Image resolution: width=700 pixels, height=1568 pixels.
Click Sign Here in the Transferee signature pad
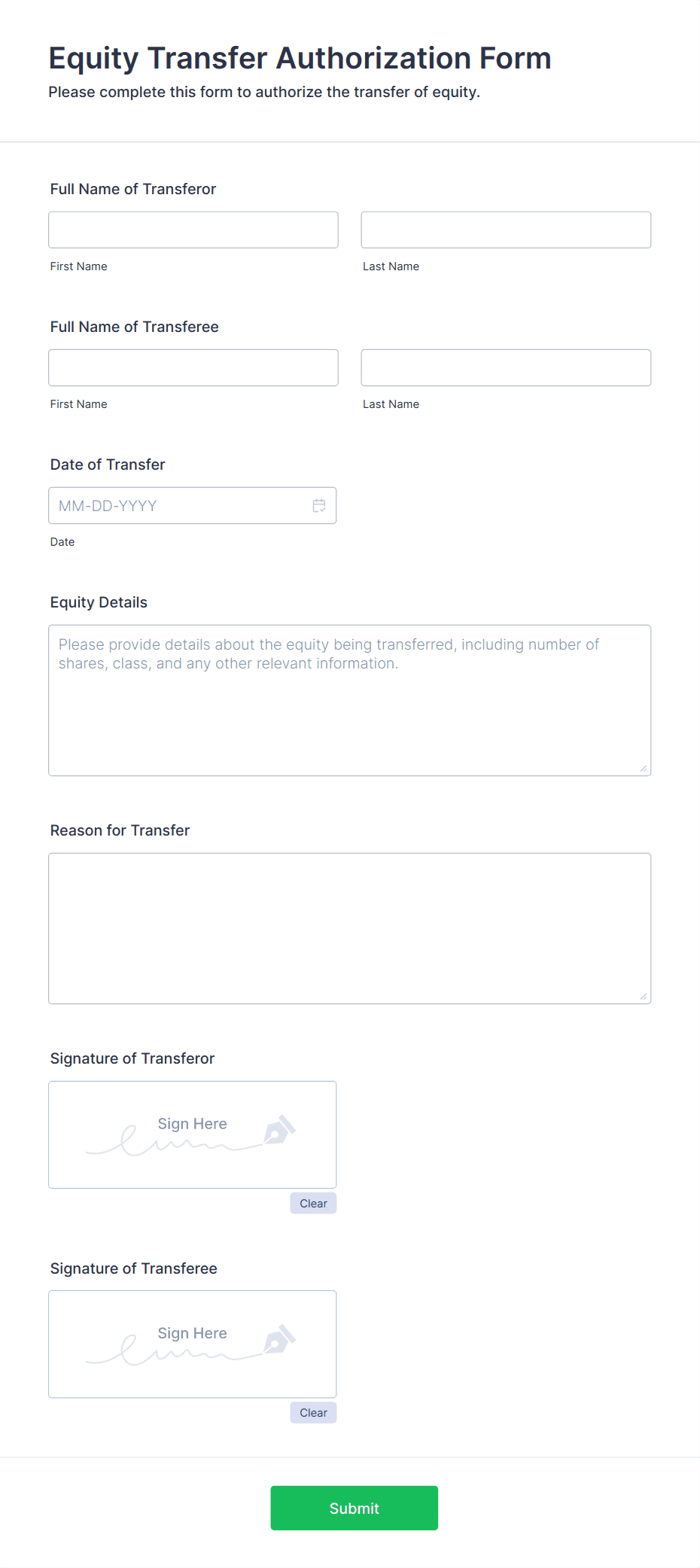tap(193, 1333)
